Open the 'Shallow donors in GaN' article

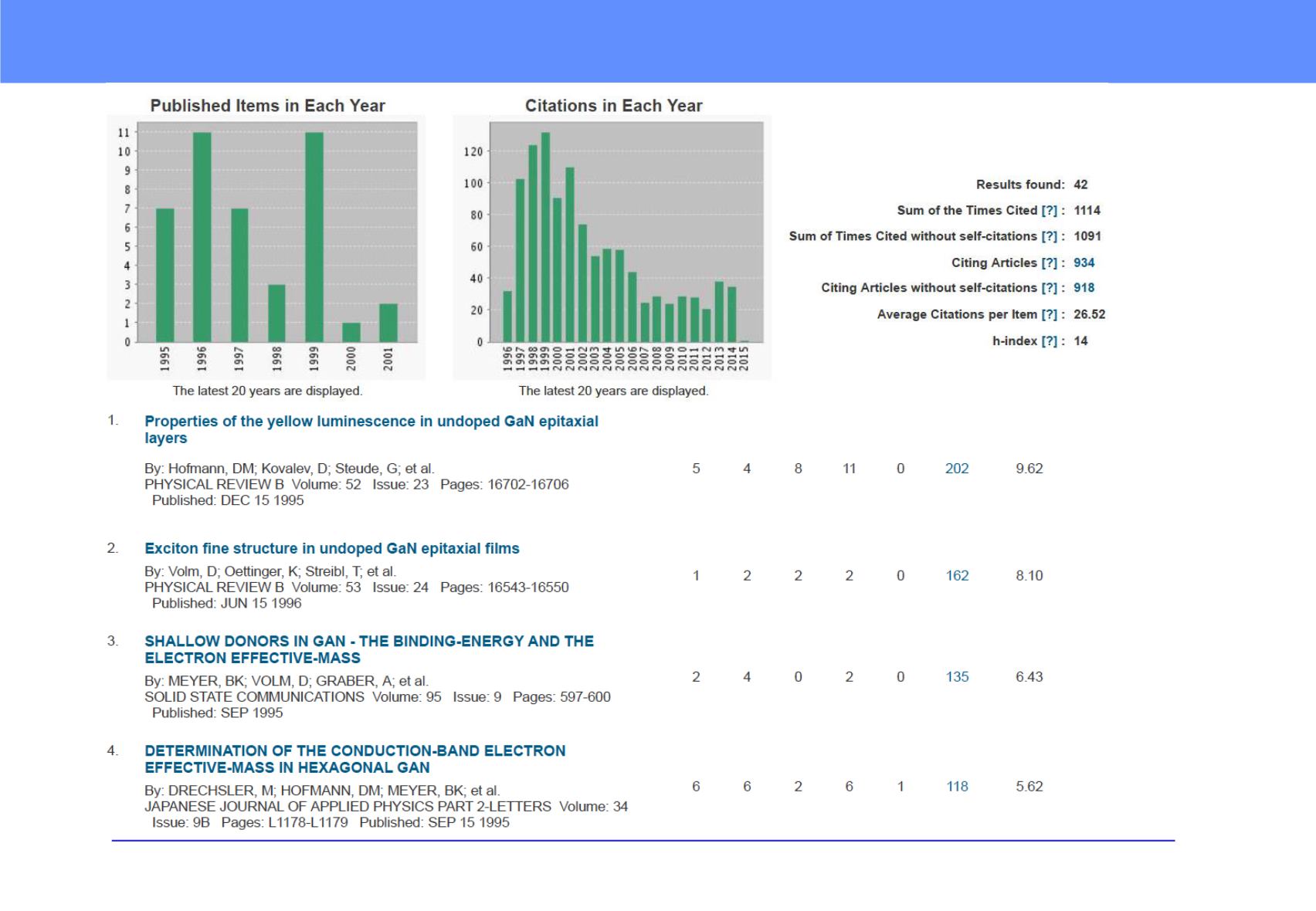click(369, 649)
